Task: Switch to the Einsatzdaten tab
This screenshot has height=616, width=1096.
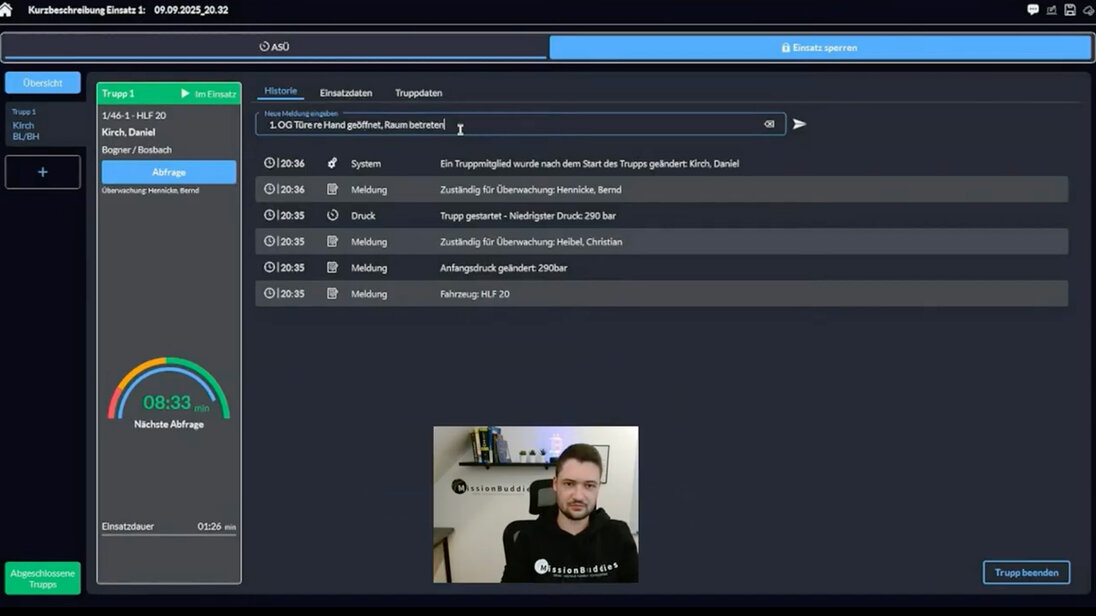Action: [346, 93]
